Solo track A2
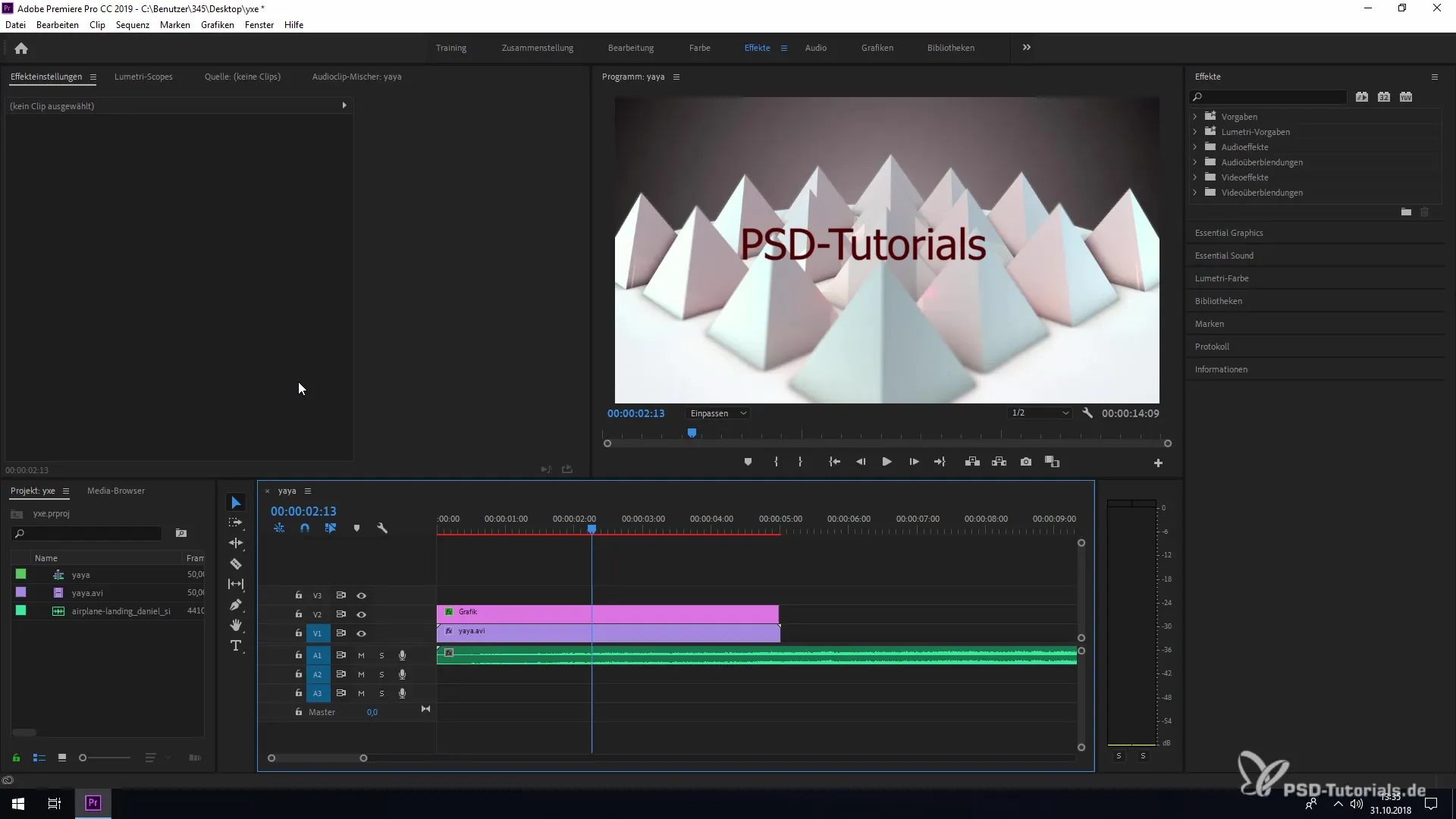Image resolution: width=1456 pixels, height=819 pixels. pos(381,674)
